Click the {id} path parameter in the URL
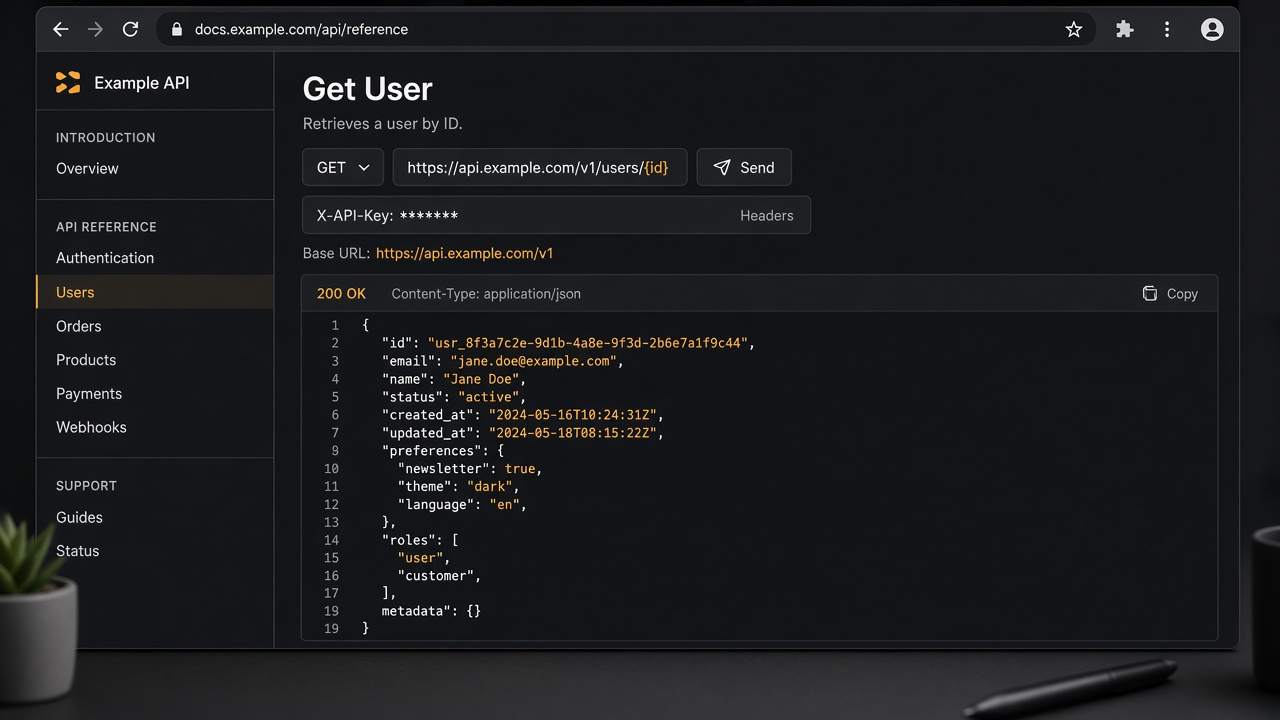The height and width of the screenshot is (720, 1280). [x=656, y=167]
